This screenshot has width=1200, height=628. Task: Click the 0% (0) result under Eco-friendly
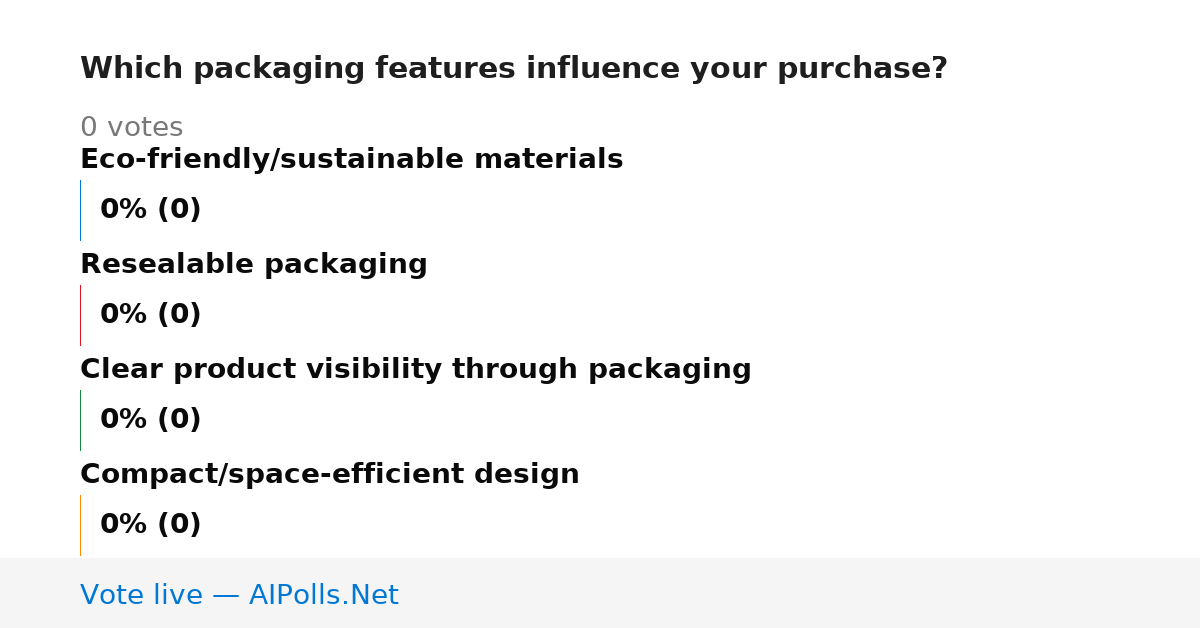point(150,210)
